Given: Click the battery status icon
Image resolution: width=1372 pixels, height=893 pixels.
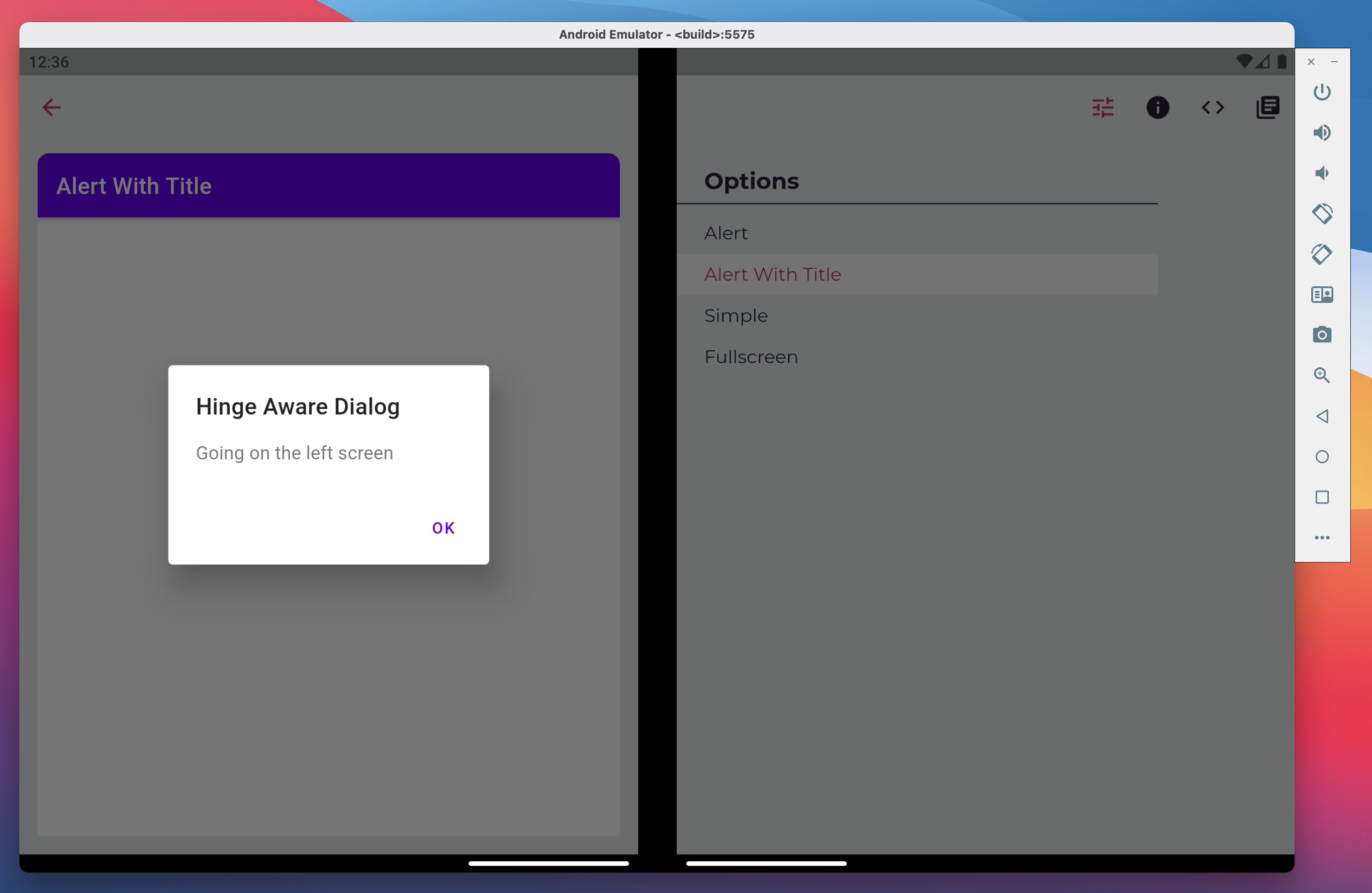Looking at the screenshot, I should pos(1281,61).
